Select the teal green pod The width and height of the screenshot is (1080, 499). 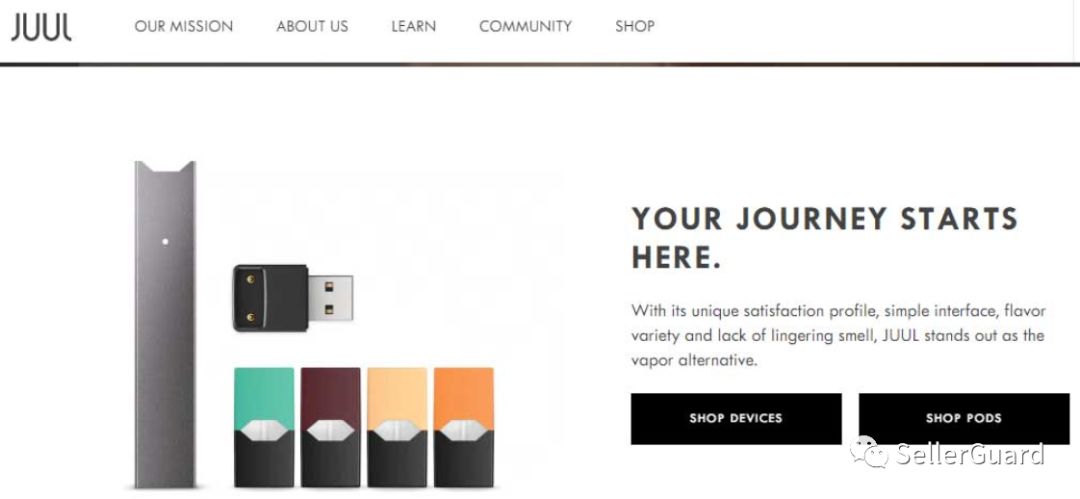(x=264, y=427)
